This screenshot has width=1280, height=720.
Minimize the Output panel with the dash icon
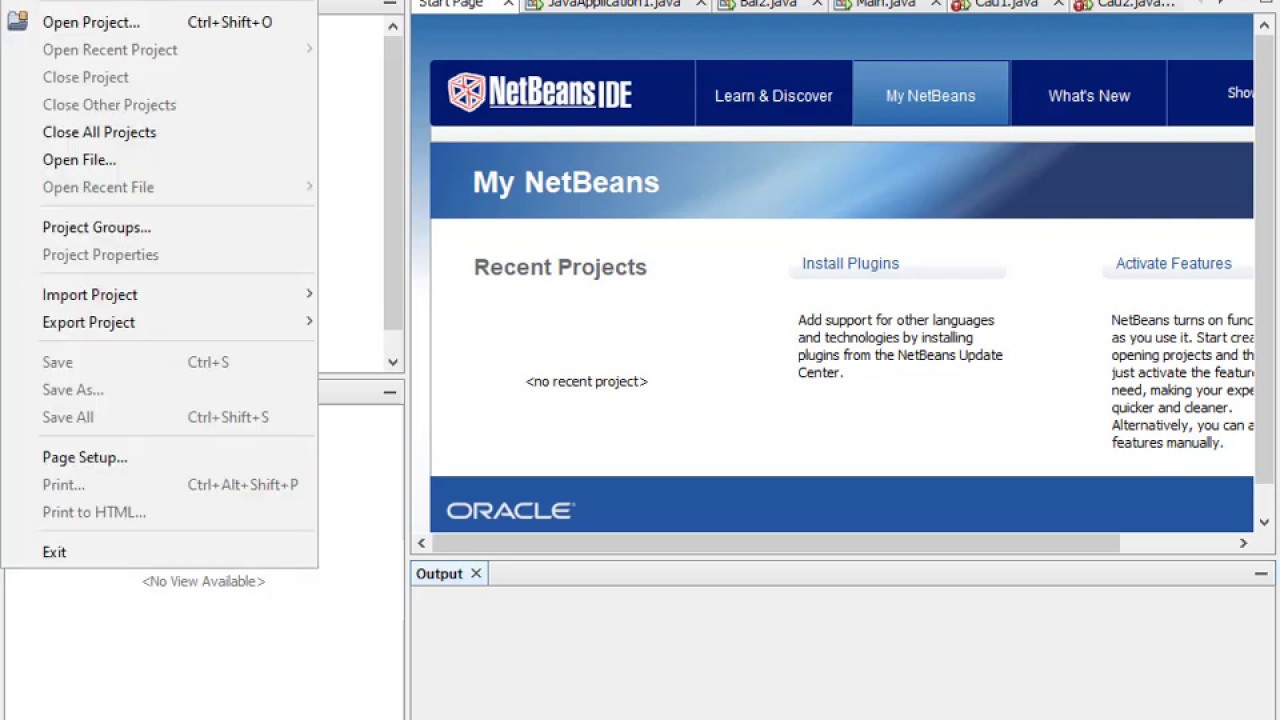click(1261, 574)
